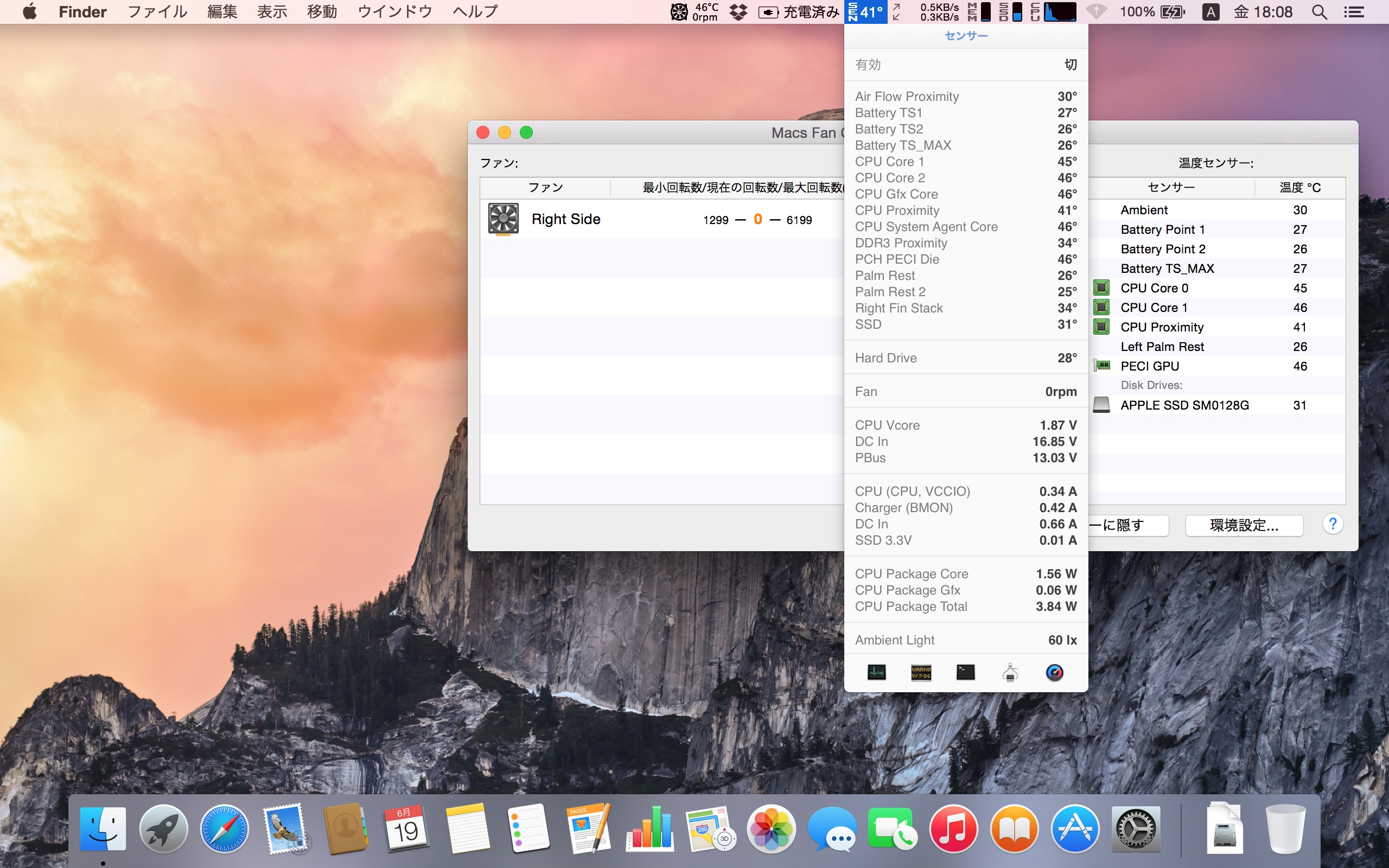Open the 表示 menu

[272, 12]
